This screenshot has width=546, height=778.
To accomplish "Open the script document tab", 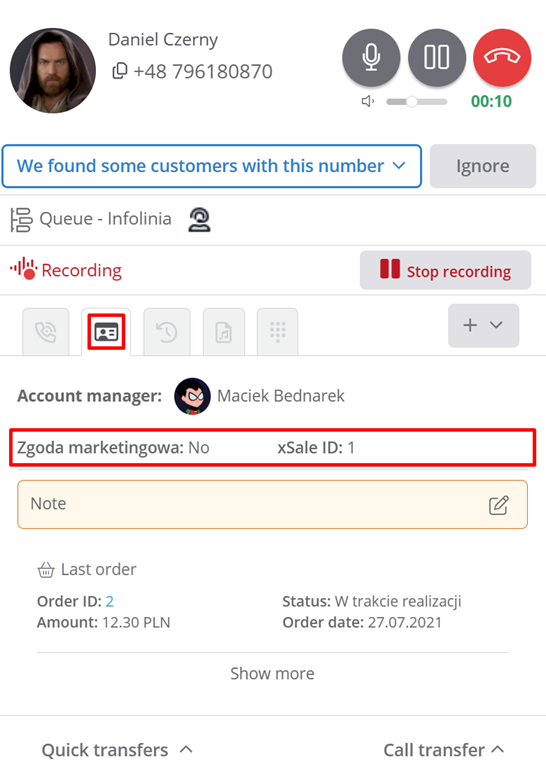I will pyautogui.click(x=224, y=332).
